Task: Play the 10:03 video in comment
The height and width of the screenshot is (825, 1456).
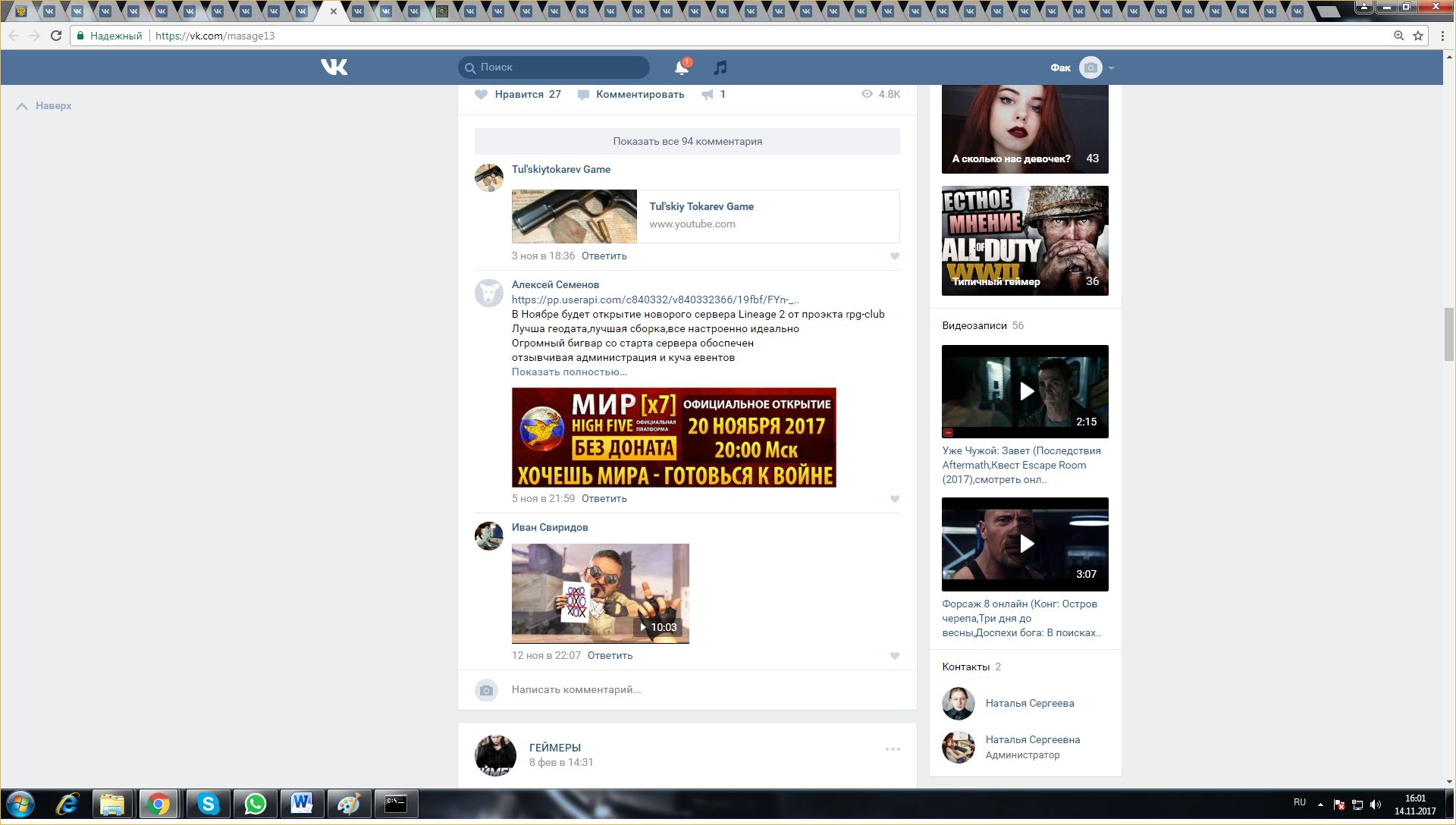Action: pos(601,594)
